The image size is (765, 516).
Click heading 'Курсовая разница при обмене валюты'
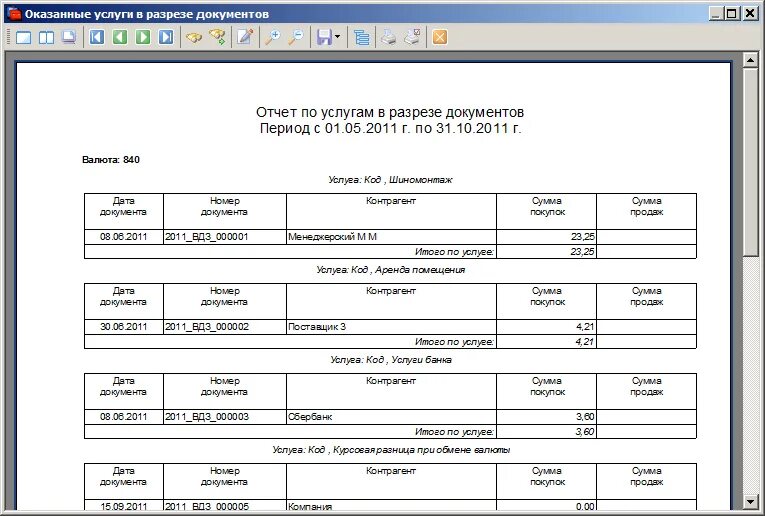click(422, 450)
